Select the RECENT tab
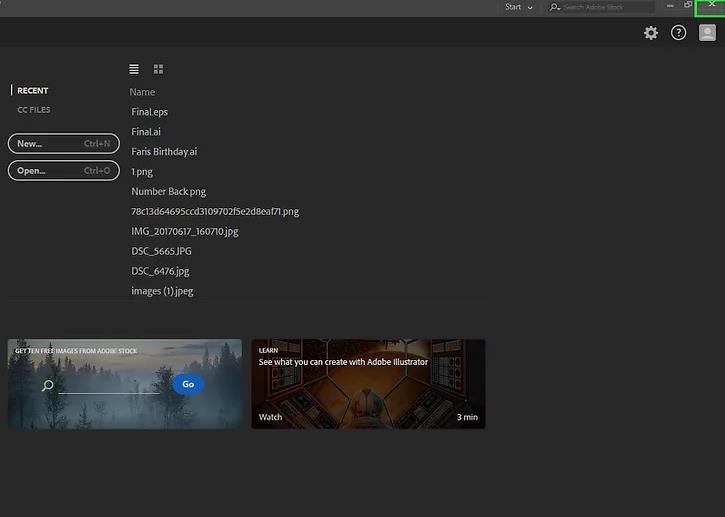The height and width of the screenshot is (517, 725). click(x=32, y=91)
